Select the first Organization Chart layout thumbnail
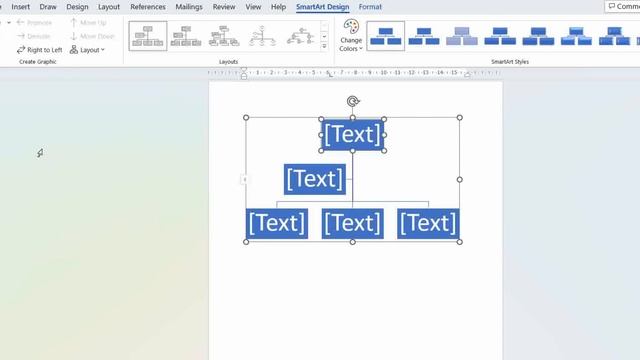The image size is (640, 360). [x=148, y=36]
